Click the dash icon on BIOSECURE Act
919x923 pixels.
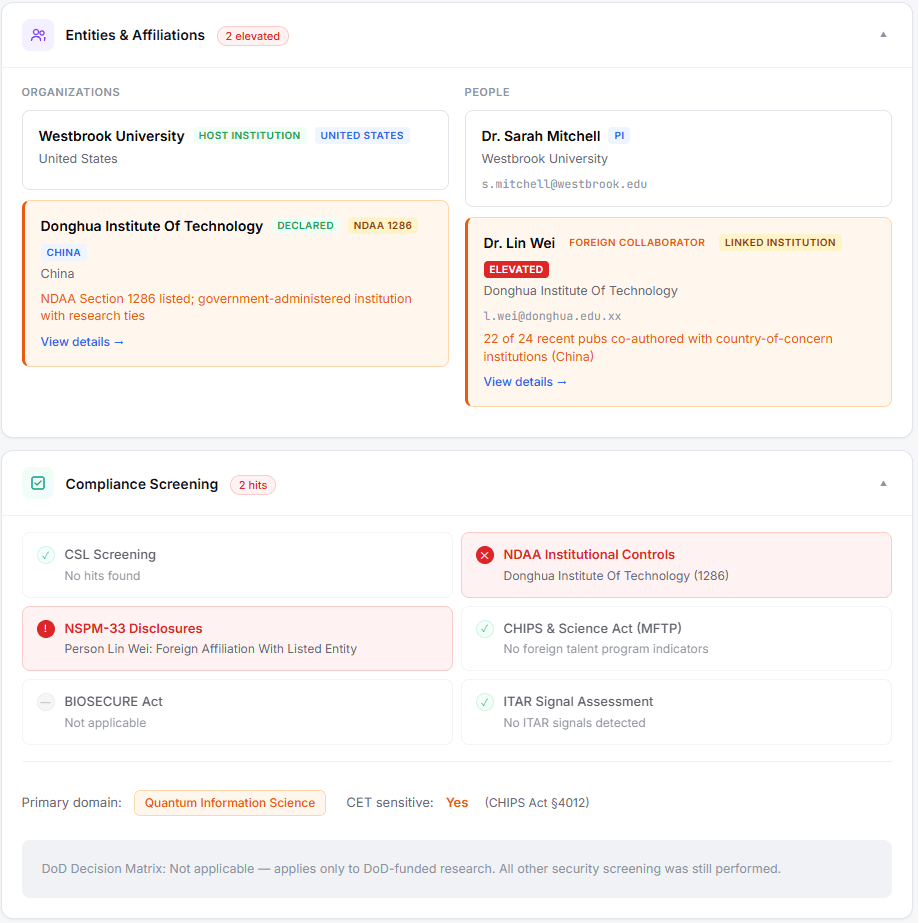tap(46, 701)
